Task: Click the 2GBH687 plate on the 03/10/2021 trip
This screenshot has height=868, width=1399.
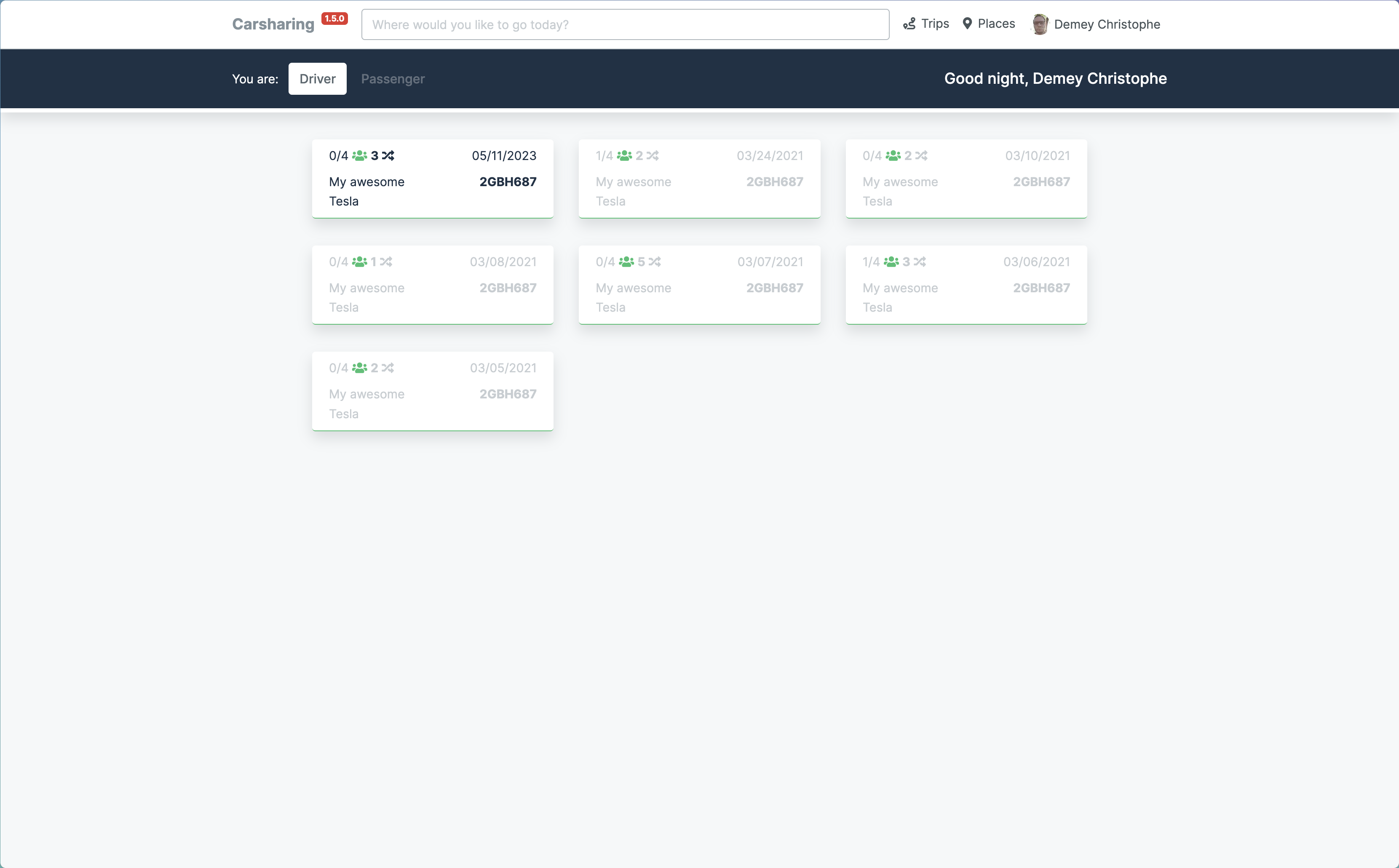Action: pyautogui.click(x=1041, y=182)
